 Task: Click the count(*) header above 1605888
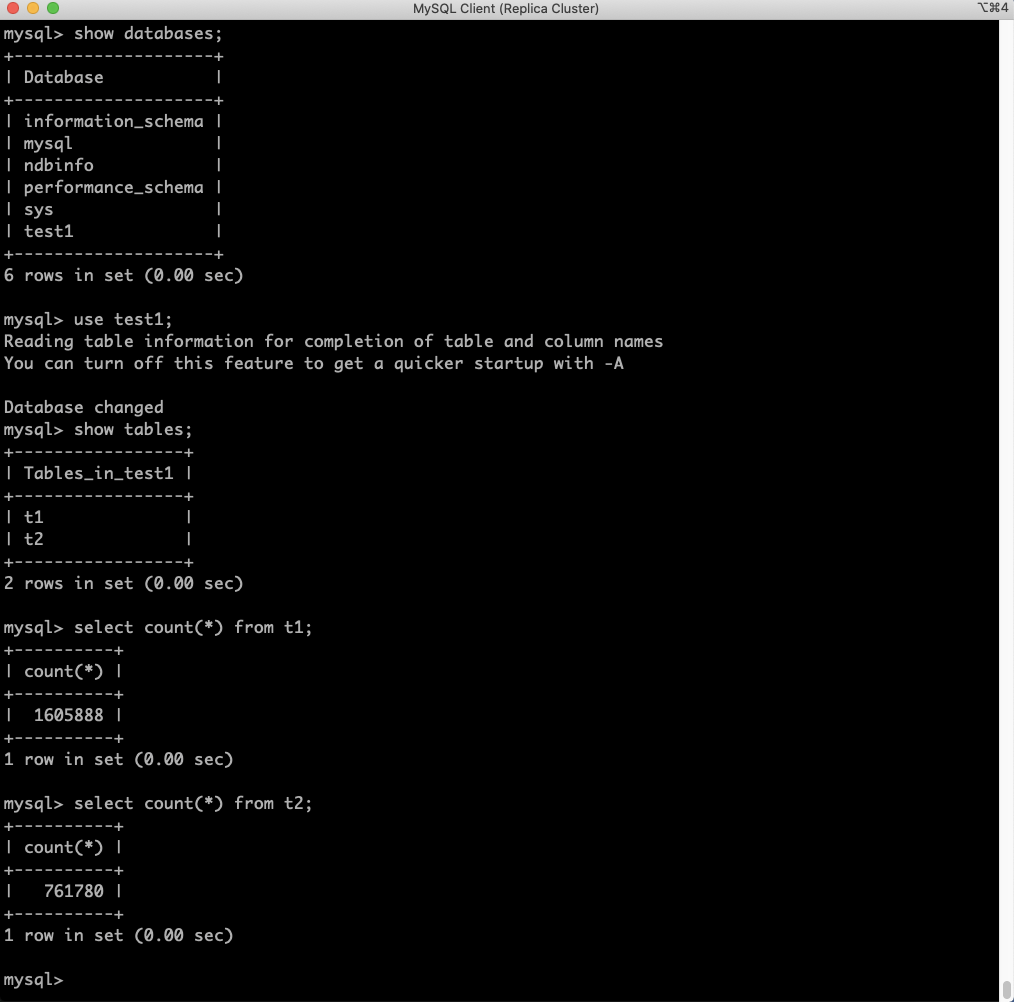click(63, 671)
